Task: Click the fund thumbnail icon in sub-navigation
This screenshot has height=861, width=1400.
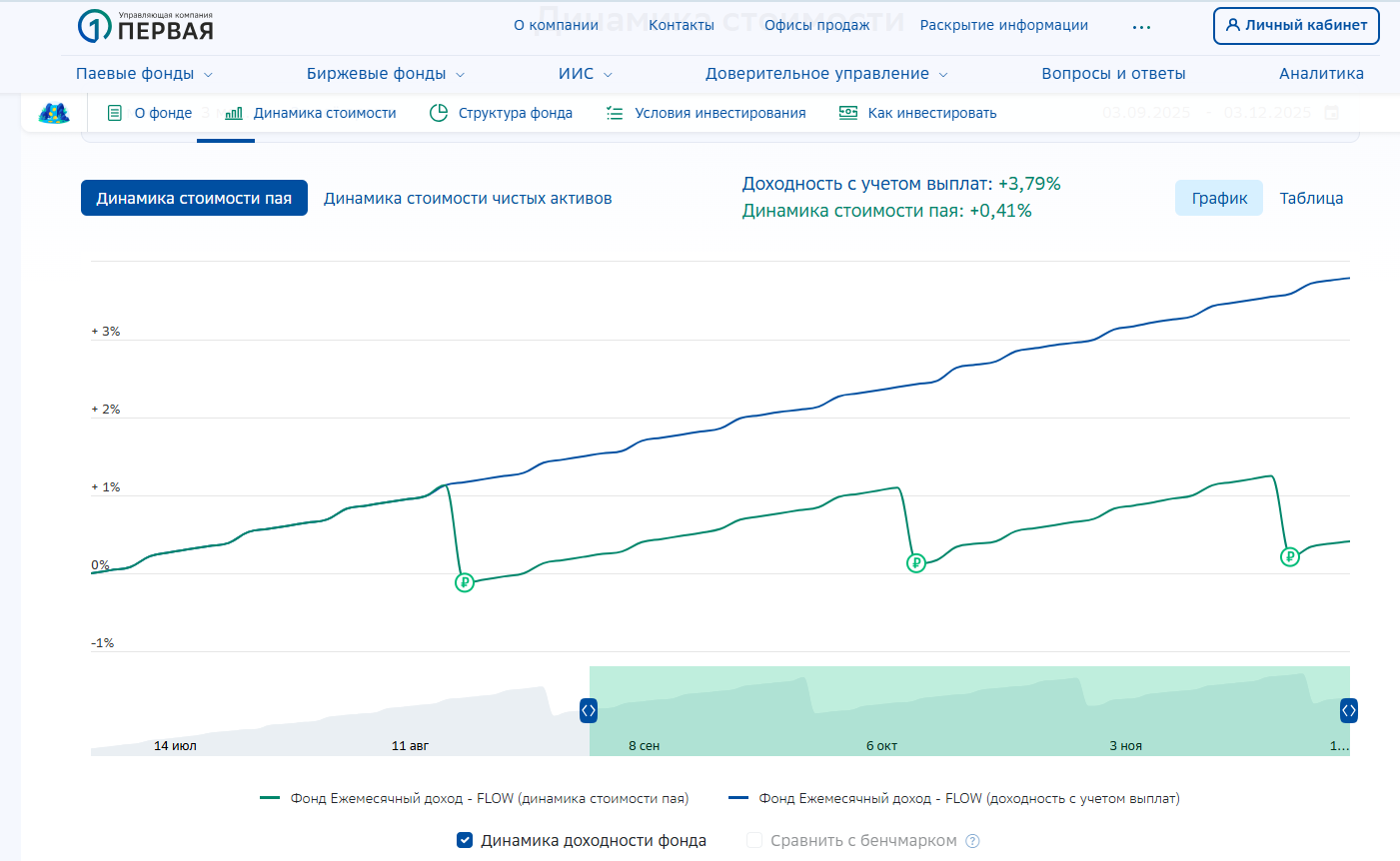Action: pos(54,113)
